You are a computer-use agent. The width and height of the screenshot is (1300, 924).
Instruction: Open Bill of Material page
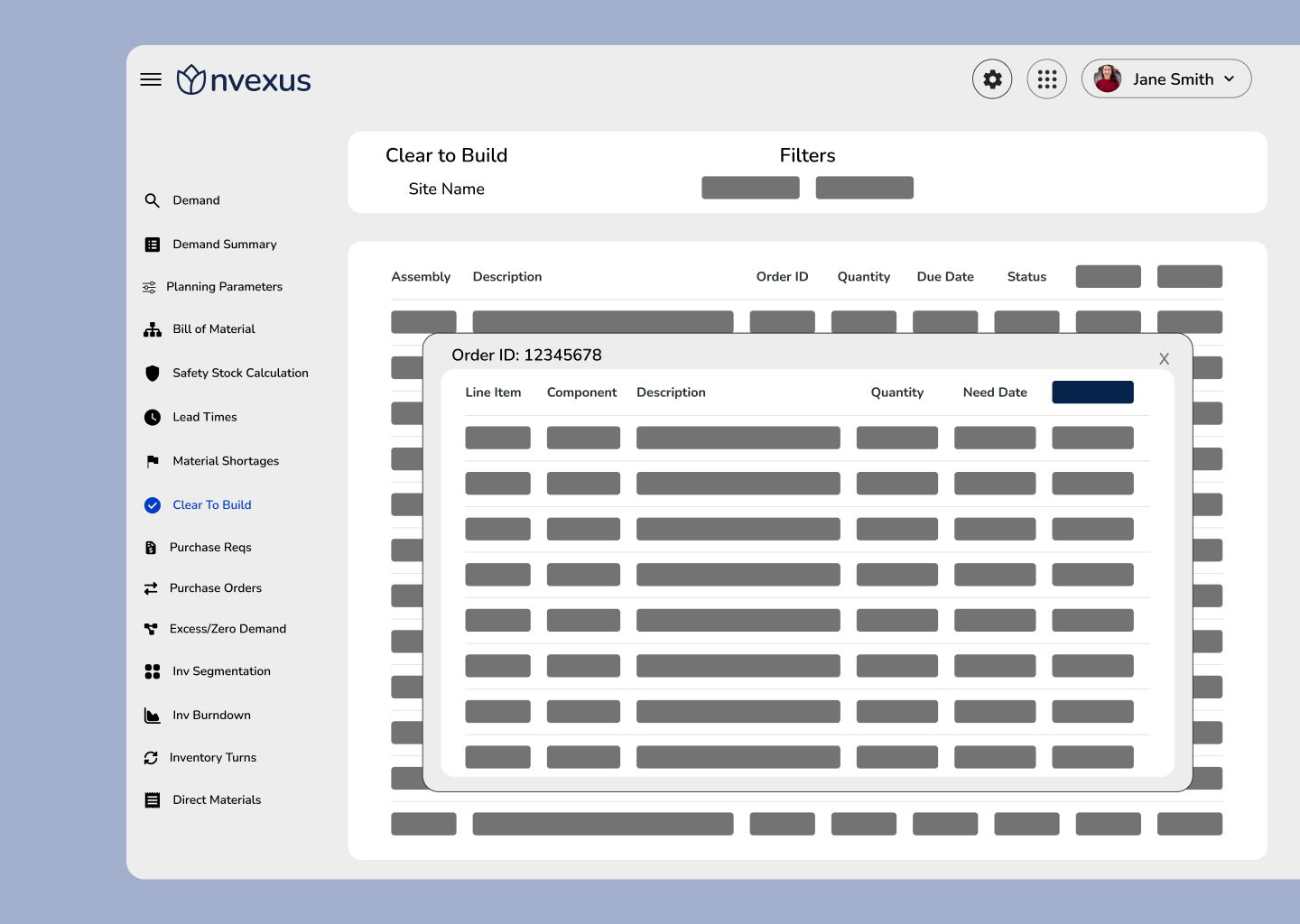coord(214,329)
